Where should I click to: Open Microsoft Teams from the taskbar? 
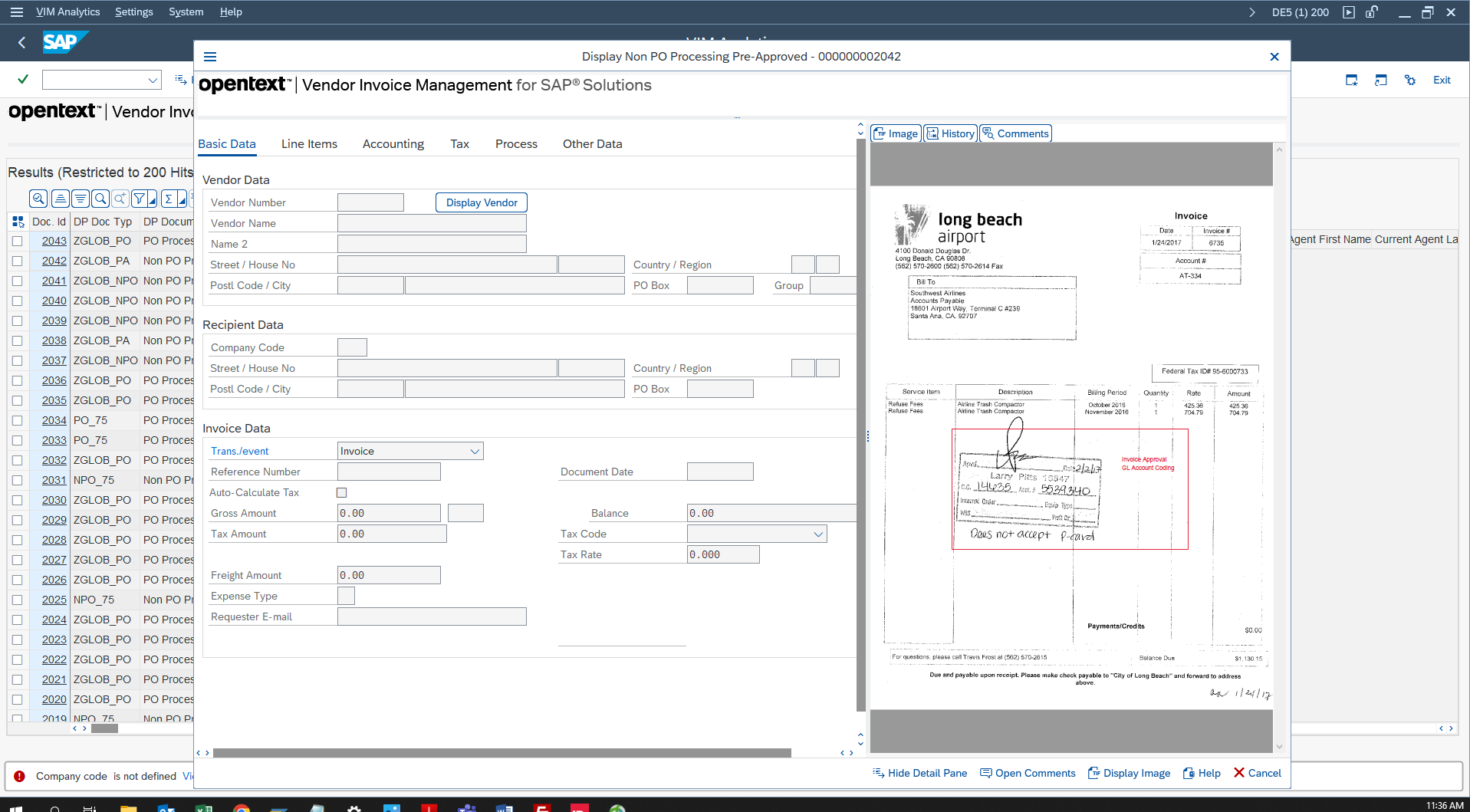(x=466, y=807)
